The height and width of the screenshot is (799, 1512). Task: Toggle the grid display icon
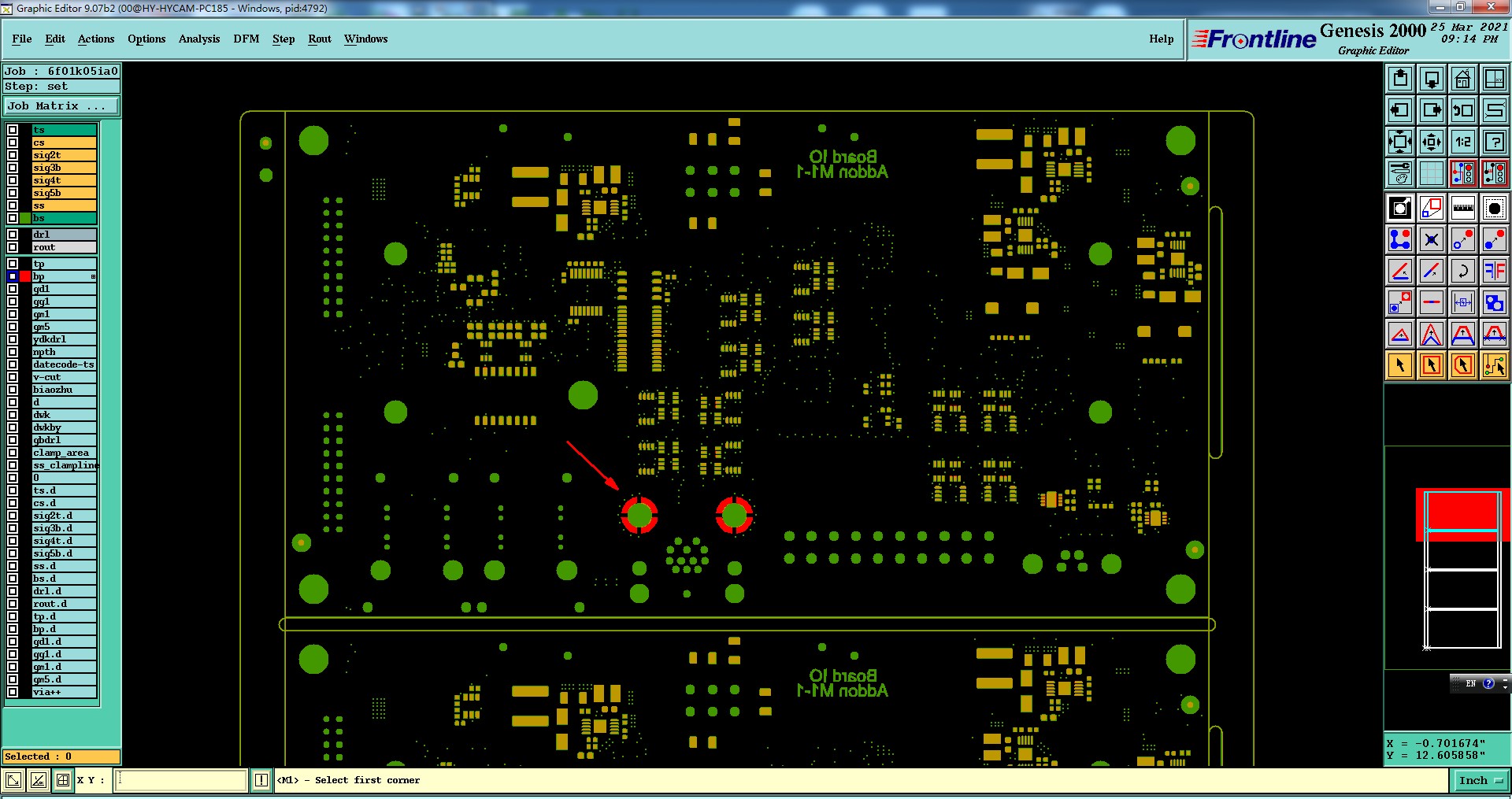point(1432,172)
